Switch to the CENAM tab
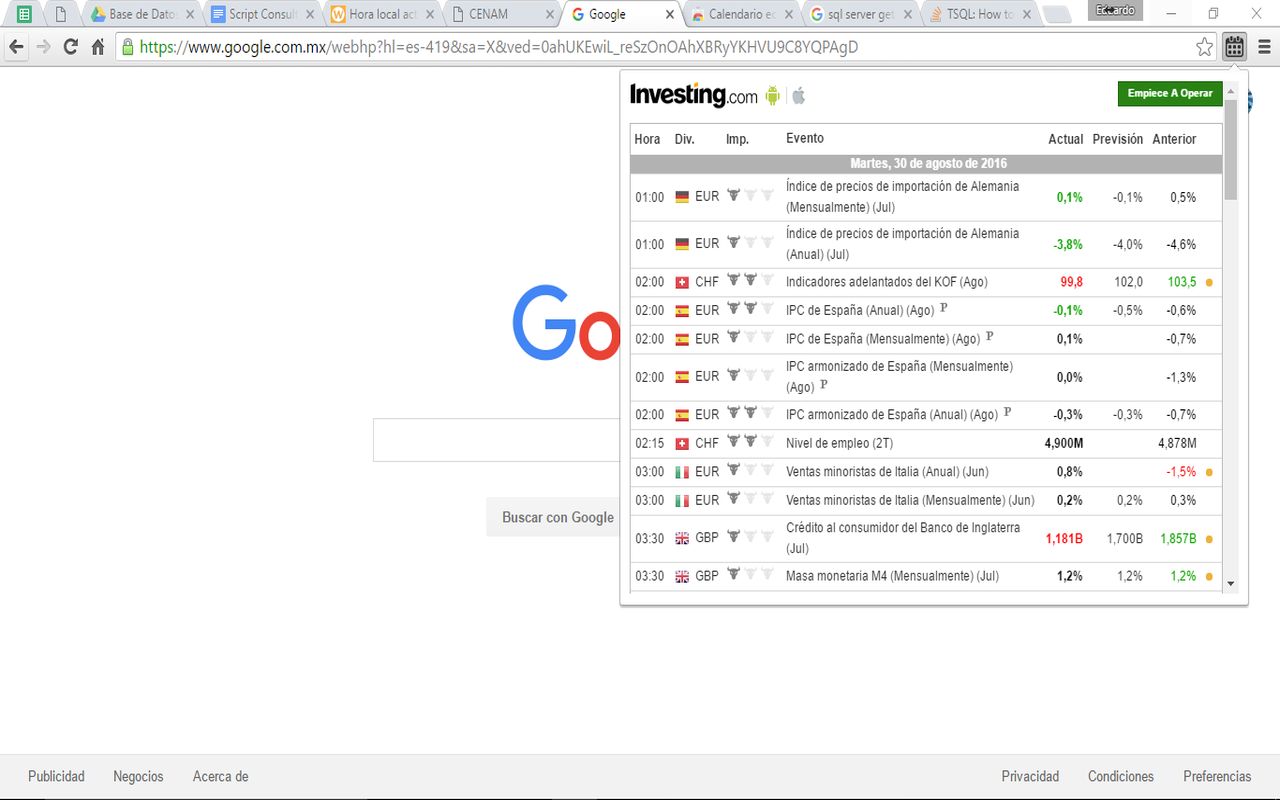Screen dimensions: 1280x800 tap(503, 15)
